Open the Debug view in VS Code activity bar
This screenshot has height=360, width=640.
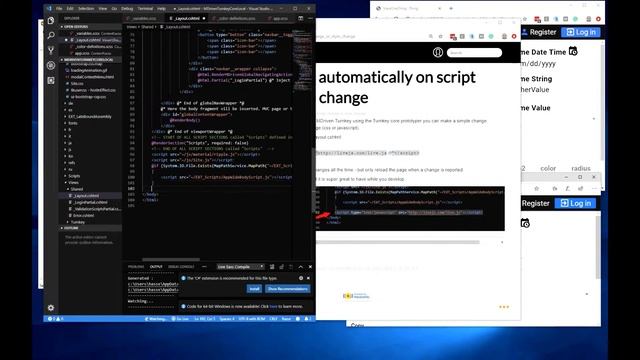51,65
